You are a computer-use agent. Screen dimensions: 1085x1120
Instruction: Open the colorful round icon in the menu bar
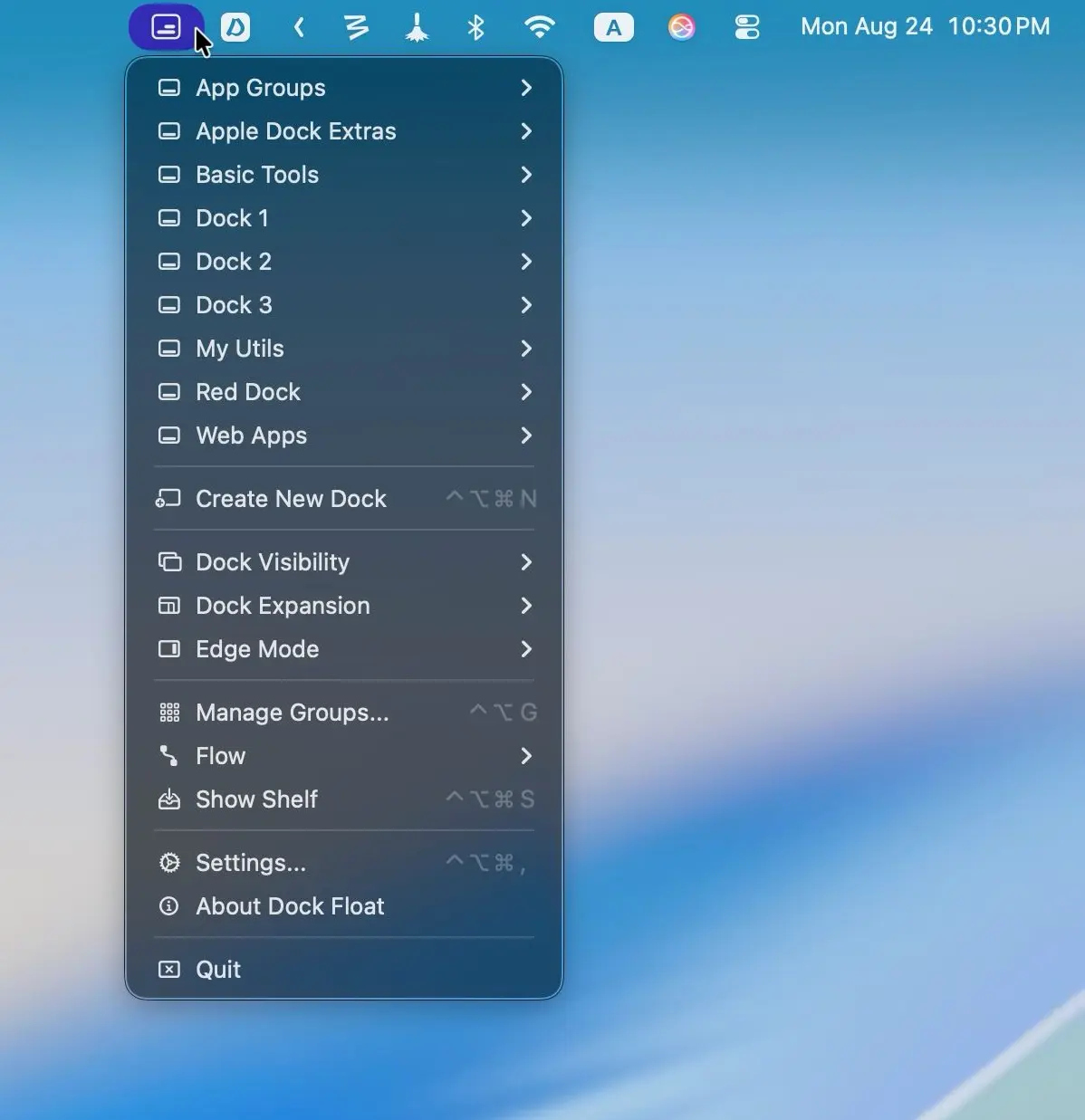(x=681, y=27)
